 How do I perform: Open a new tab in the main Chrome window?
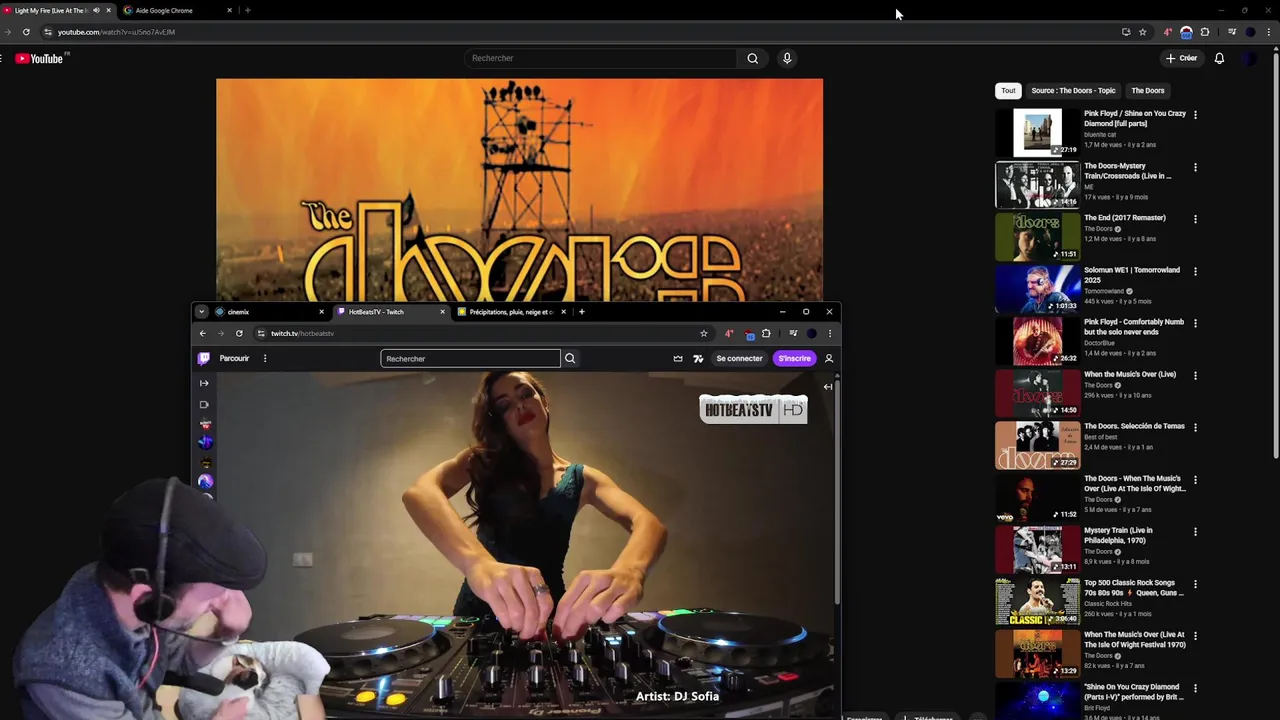coord(247,10)
